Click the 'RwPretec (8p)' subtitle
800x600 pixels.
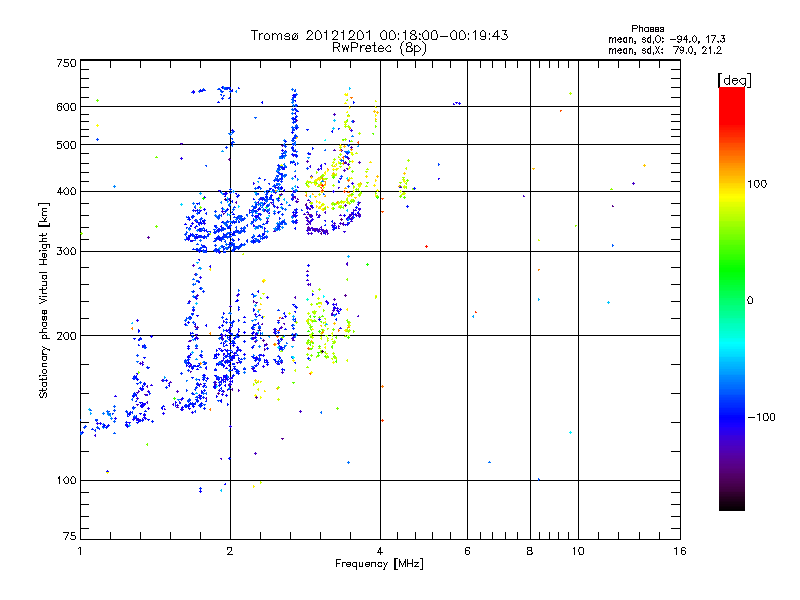pos(379,48)
